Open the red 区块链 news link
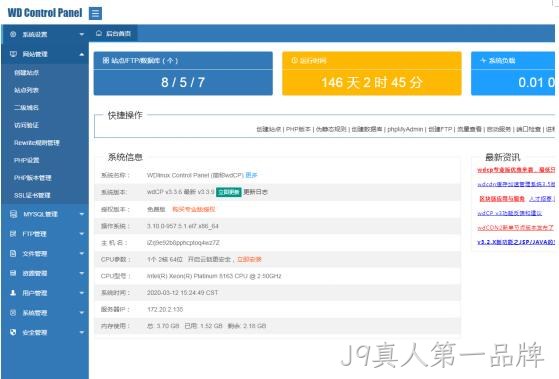The height and width of the screenshot is (379, 559). 502,199
